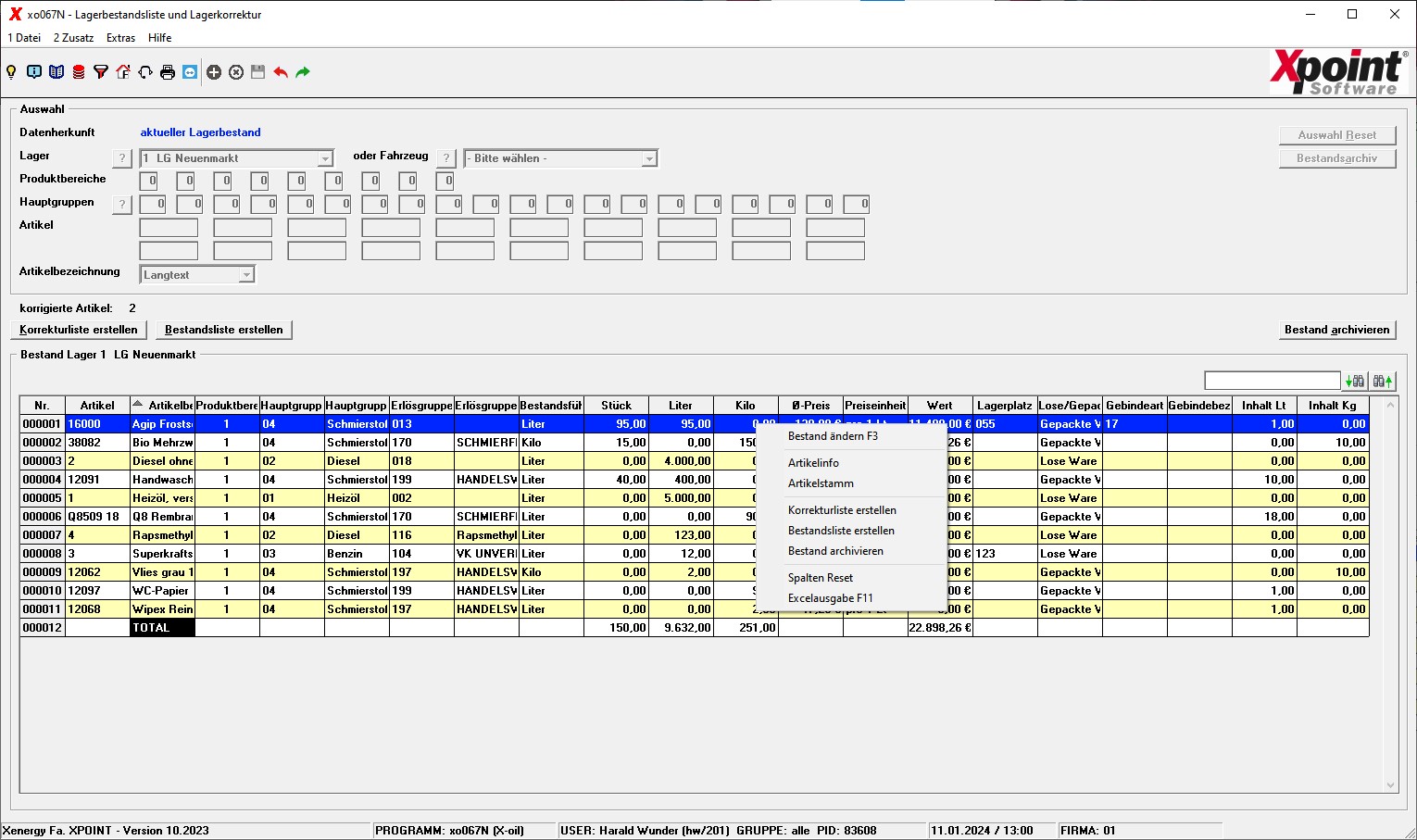Open the blue book manual icon
The height and width of the screenshot is (840, 1417).
pos(56,72)
